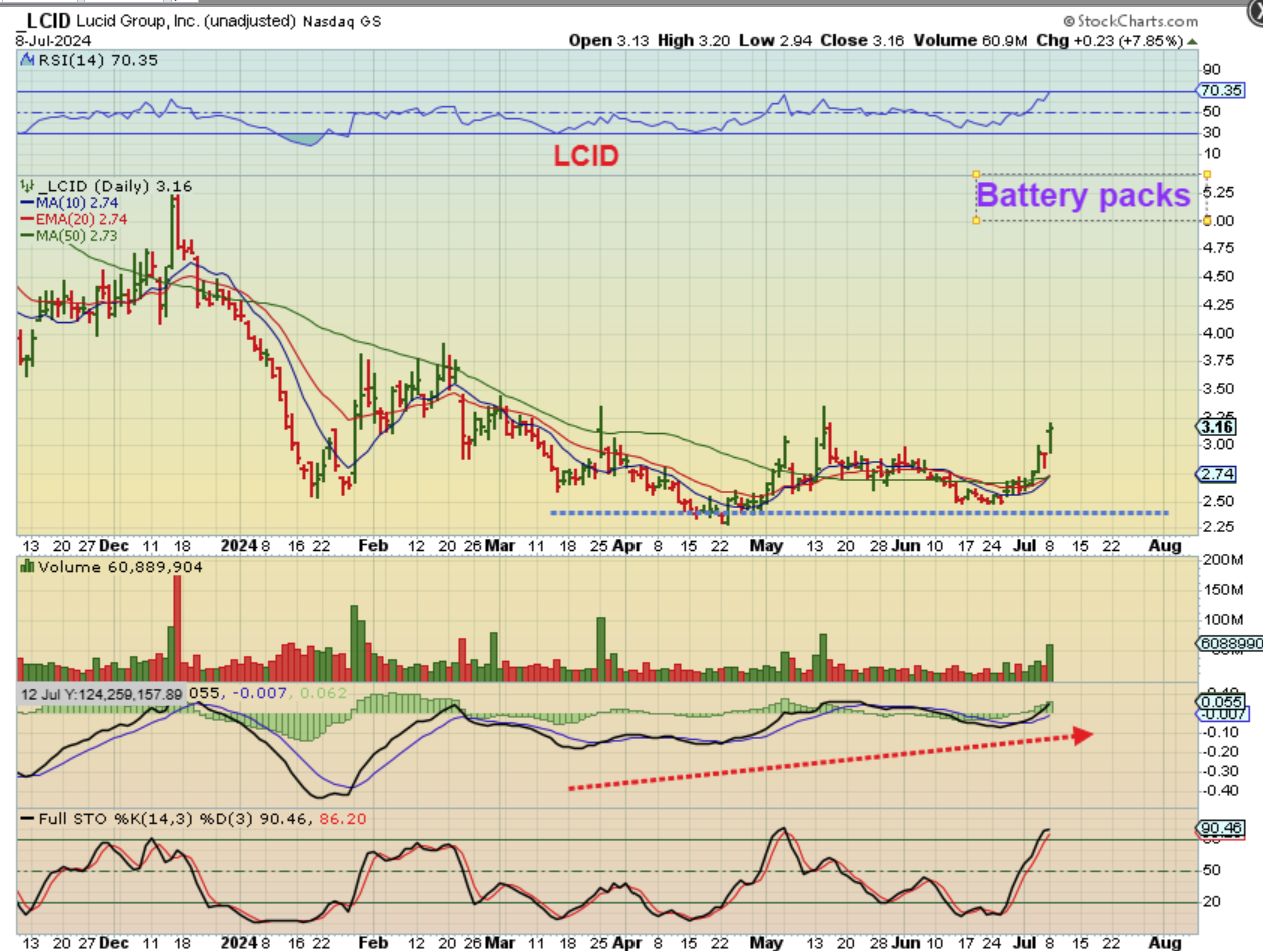Click the _LCID ticker symbol in chart title
This screenshot has height=951, width=1263.
pyautogui.click(x=45, y=21)
